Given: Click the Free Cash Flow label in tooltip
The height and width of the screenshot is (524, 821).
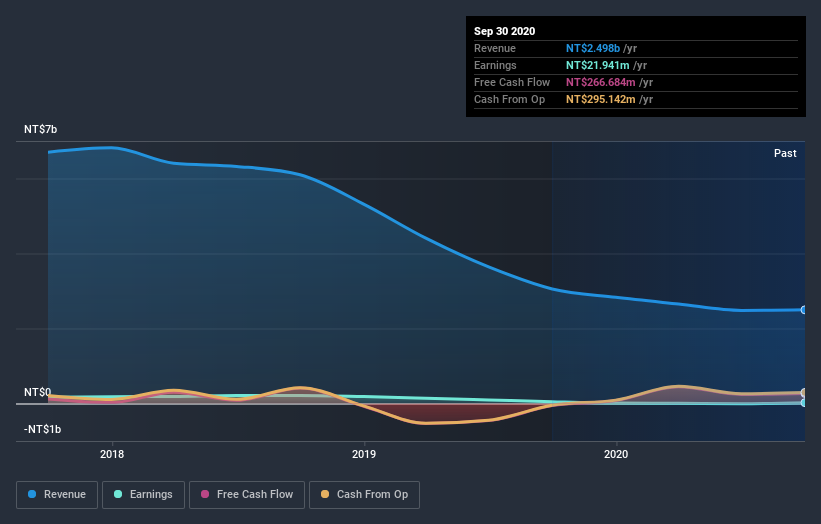Looking at the screenshot, I should (512, 82).
